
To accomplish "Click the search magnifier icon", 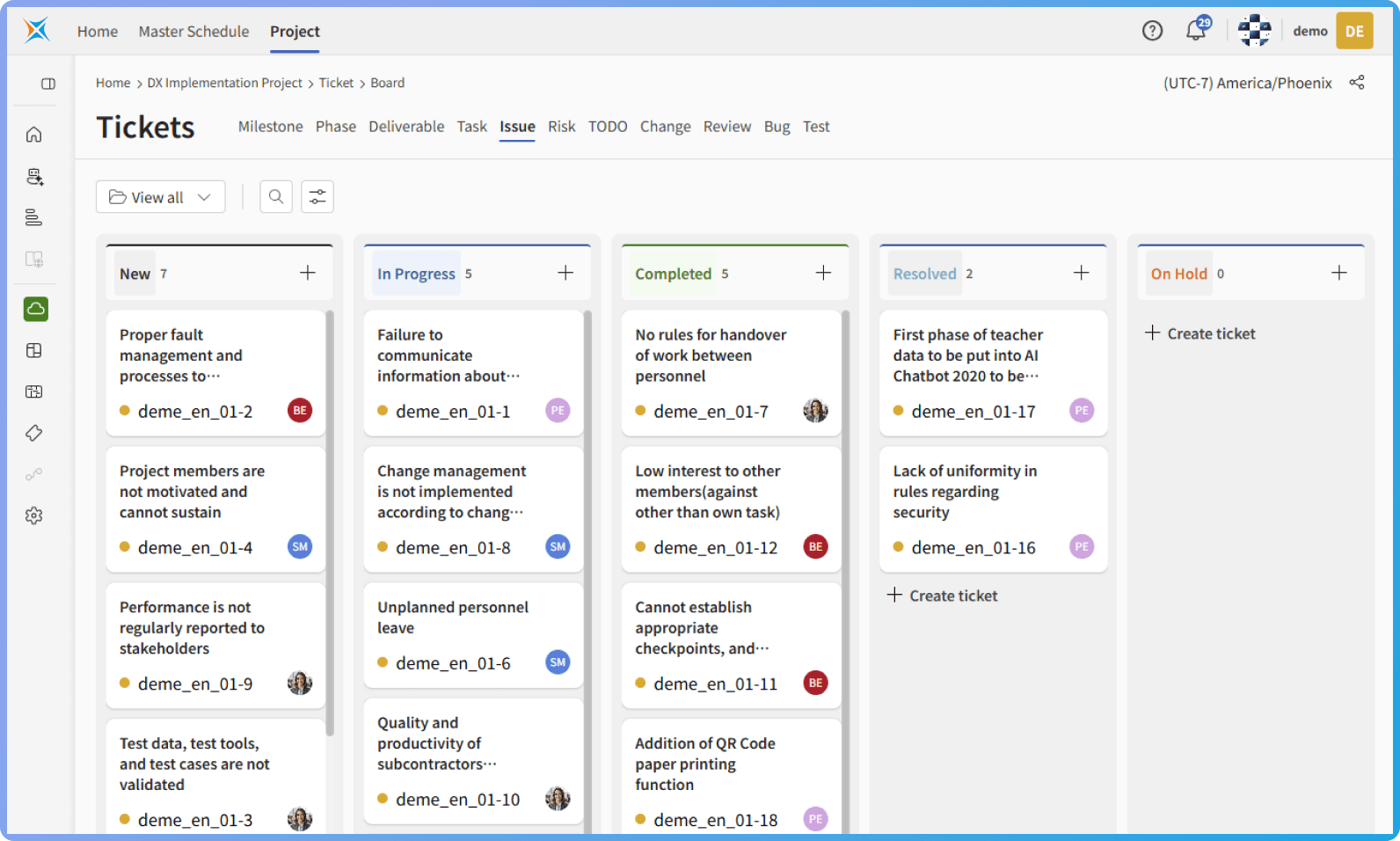I will click(276, 197).
